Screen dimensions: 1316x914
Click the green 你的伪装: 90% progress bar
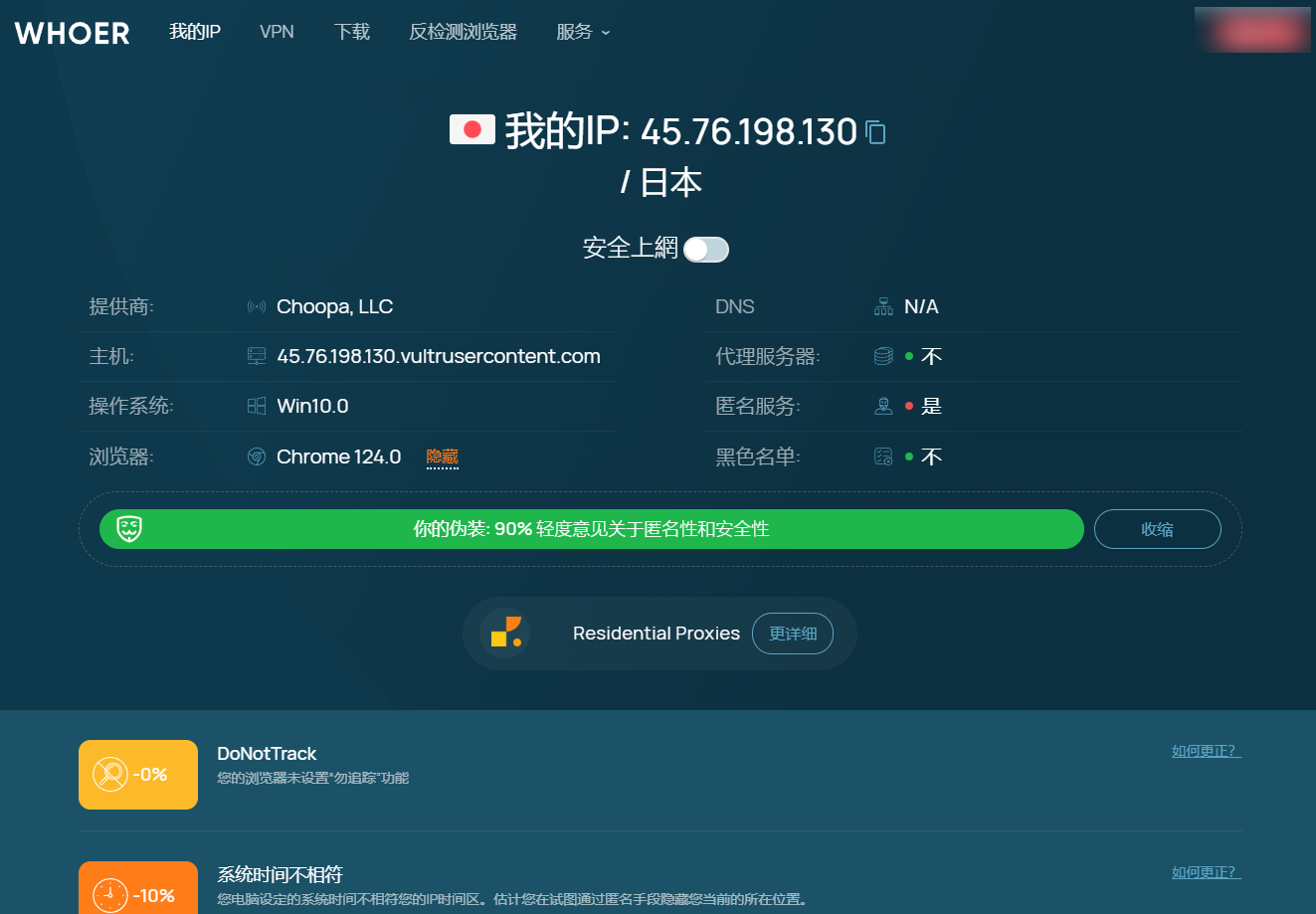coord(592,529)
